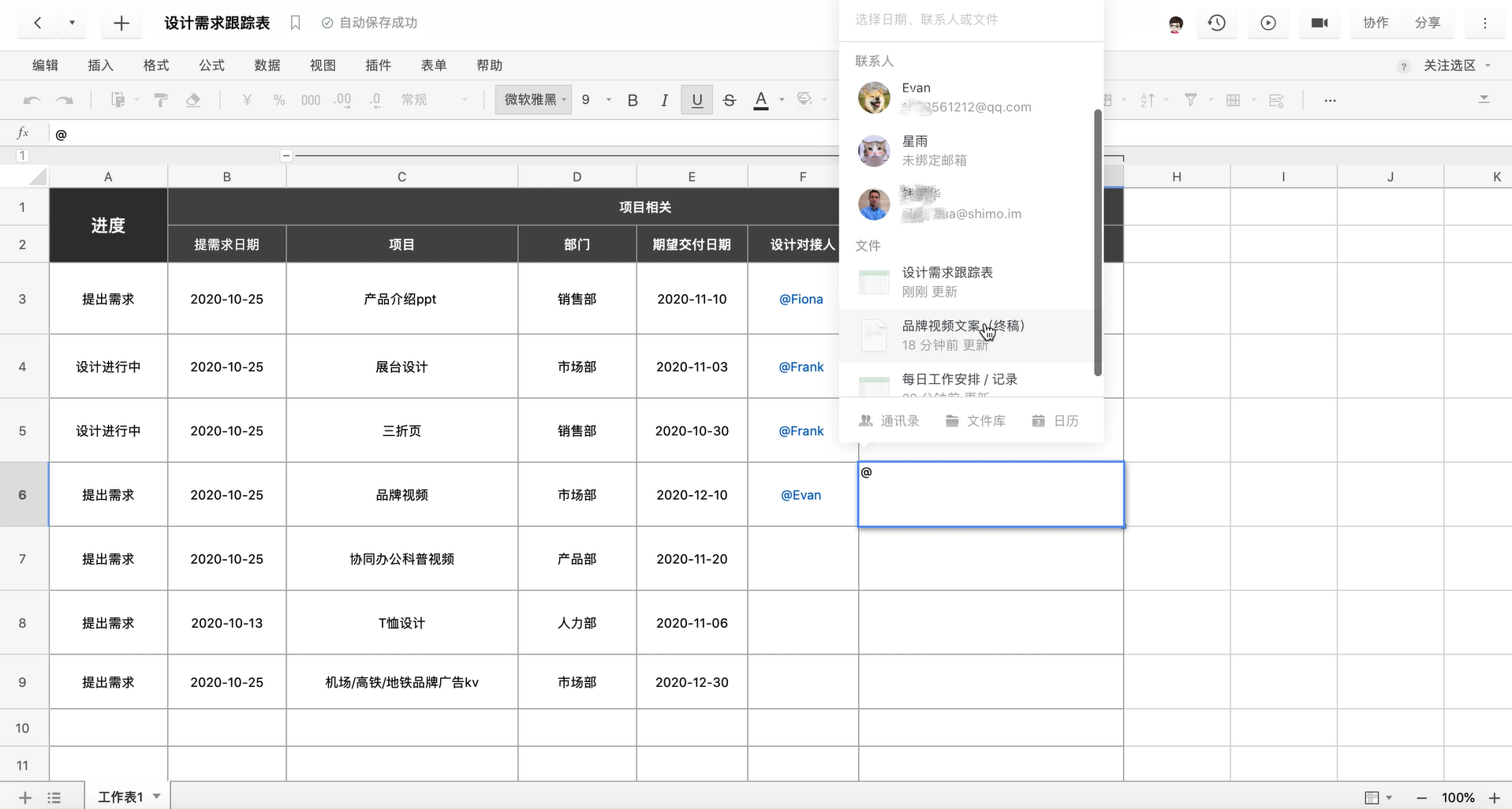Click the back arrow at top left
Viewport: 1512px width, 809px height.
tap(38, 23)
